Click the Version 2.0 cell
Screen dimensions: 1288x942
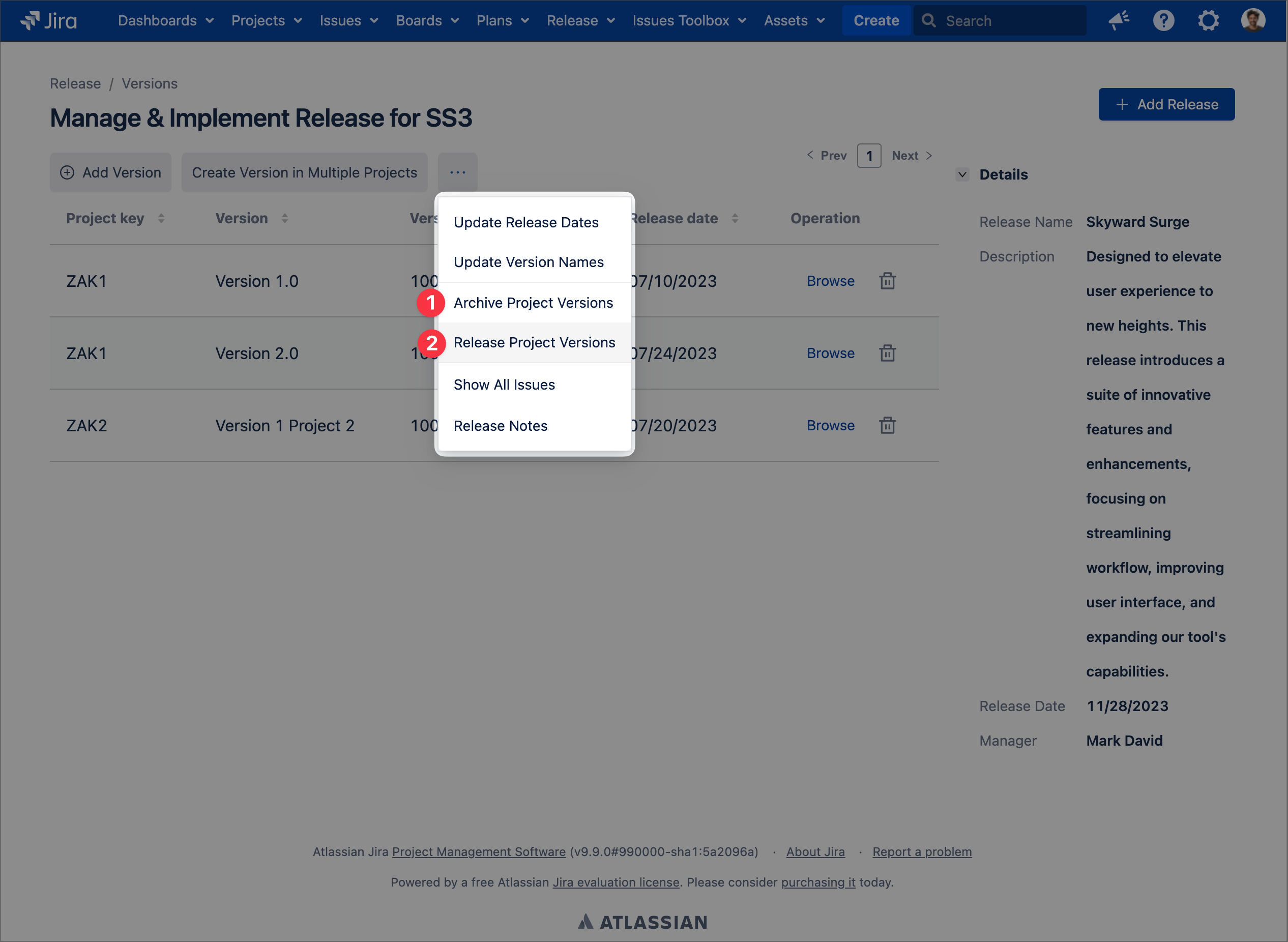256,353
